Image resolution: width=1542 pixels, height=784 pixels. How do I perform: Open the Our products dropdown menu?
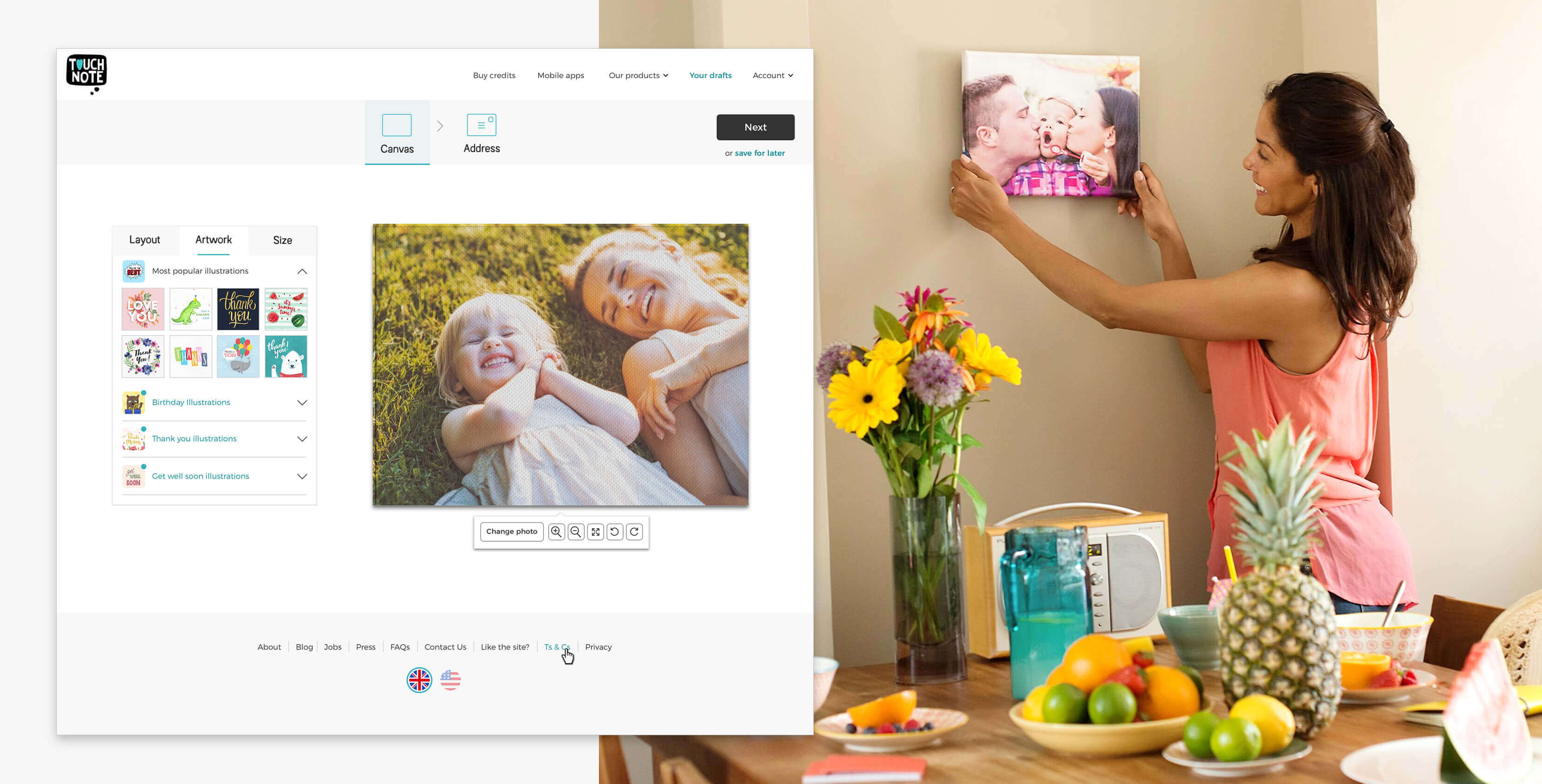tap(638, 75)
